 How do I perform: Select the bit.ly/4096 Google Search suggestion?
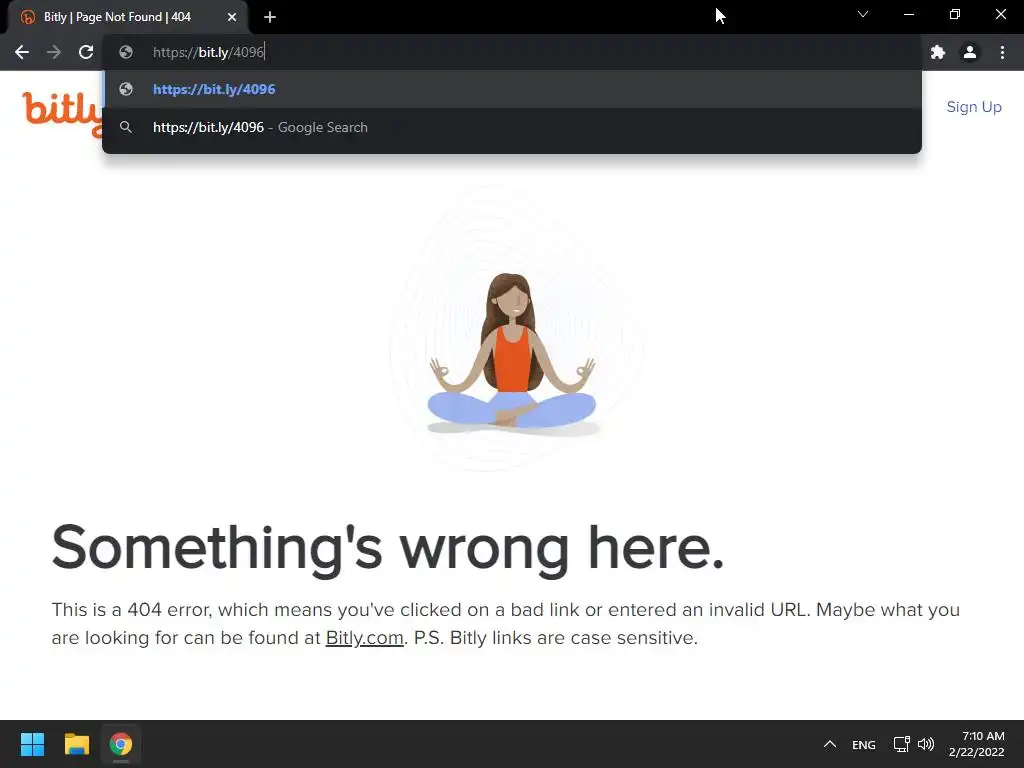tap(512, 127)
